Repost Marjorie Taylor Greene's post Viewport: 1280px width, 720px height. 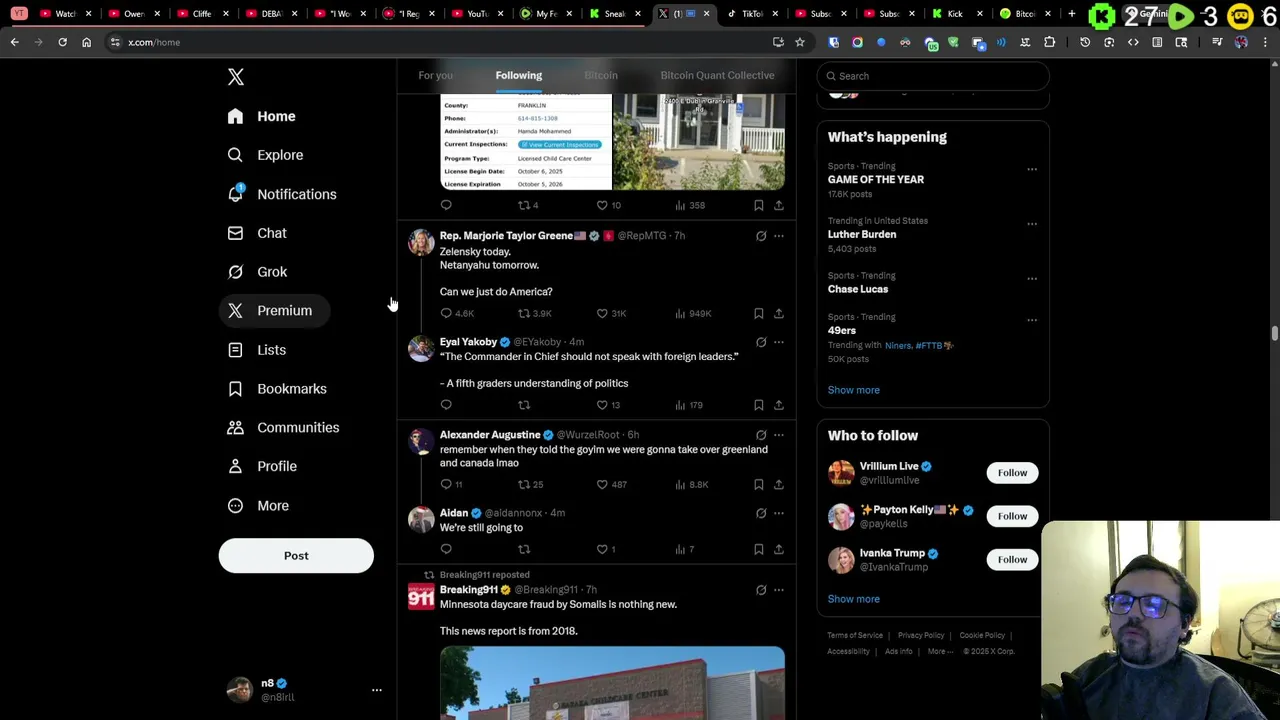pyautogui.click(x=534, y=314)
